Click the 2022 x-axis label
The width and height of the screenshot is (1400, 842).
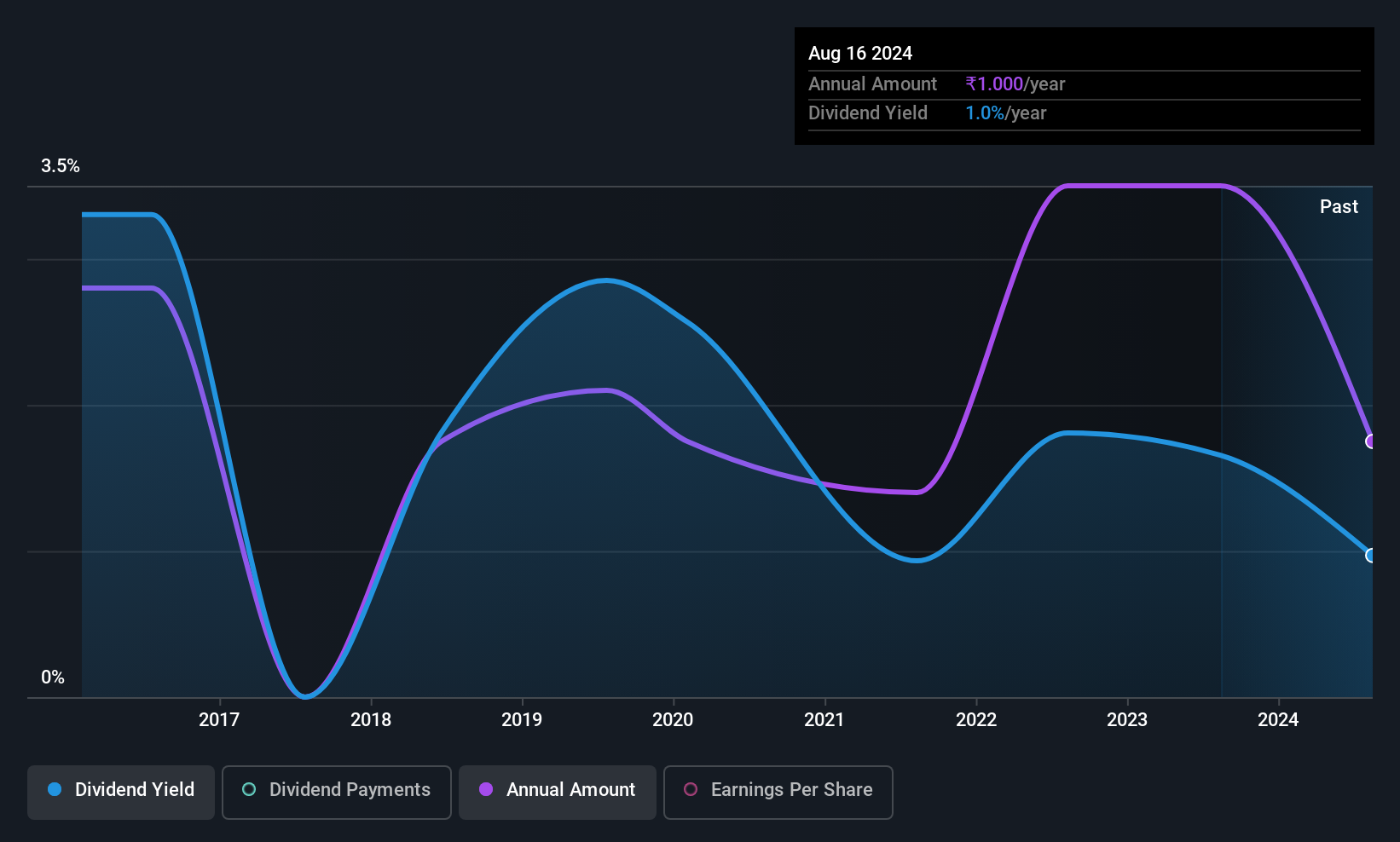point(976,720)
